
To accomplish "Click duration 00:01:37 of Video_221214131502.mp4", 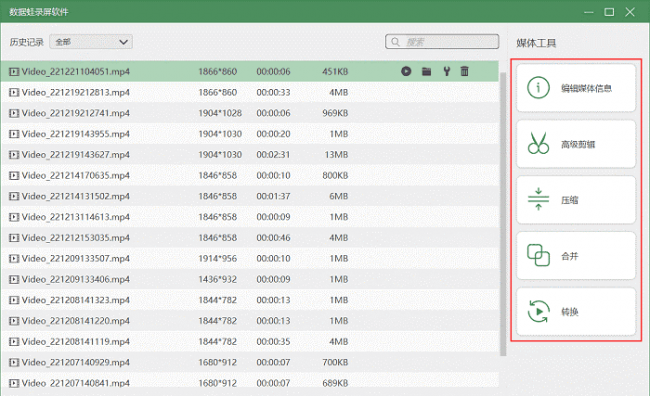I will [x=273, y=196].
